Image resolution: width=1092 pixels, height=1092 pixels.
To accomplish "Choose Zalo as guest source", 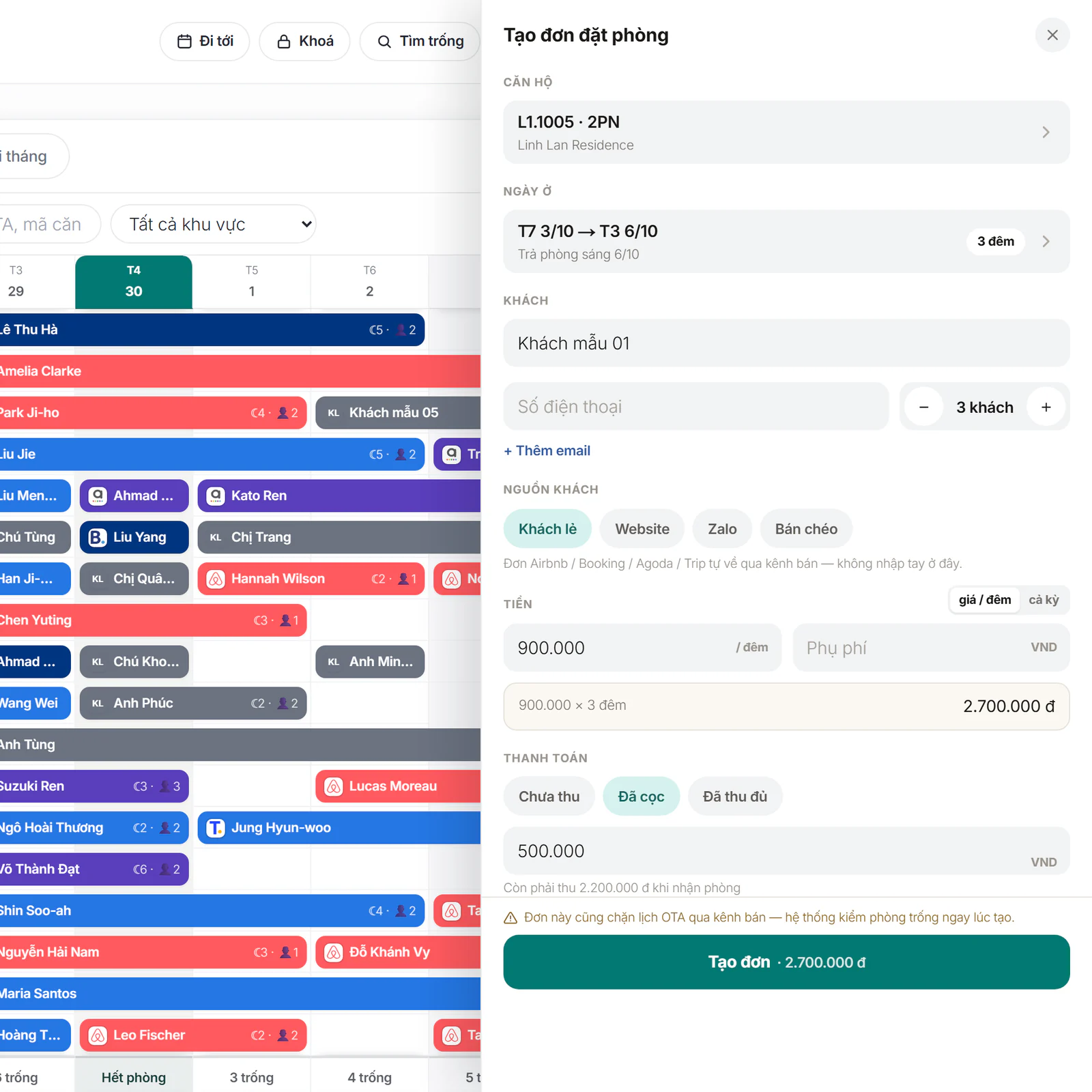I will click(x=722, y=529).
